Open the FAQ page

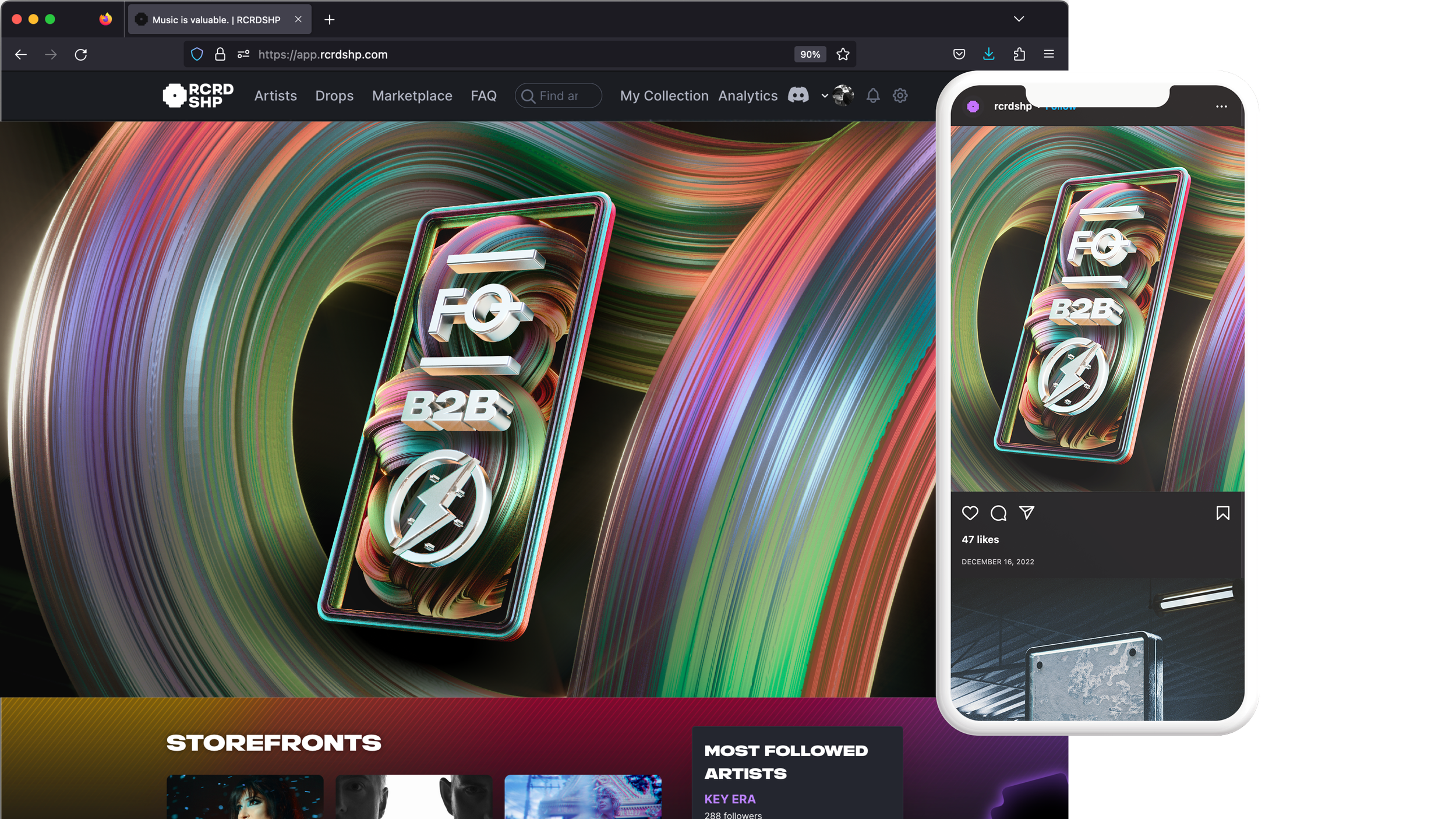coord(483,96)
